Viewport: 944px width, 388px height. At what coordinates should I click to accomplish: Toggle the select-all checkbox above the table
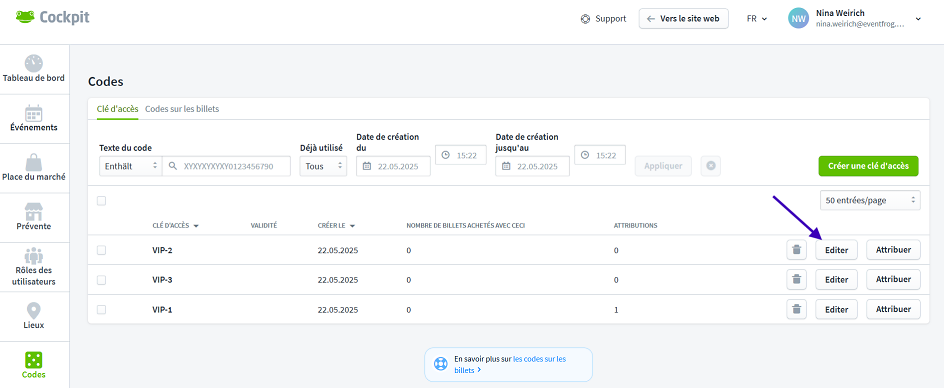coord(102,201)
